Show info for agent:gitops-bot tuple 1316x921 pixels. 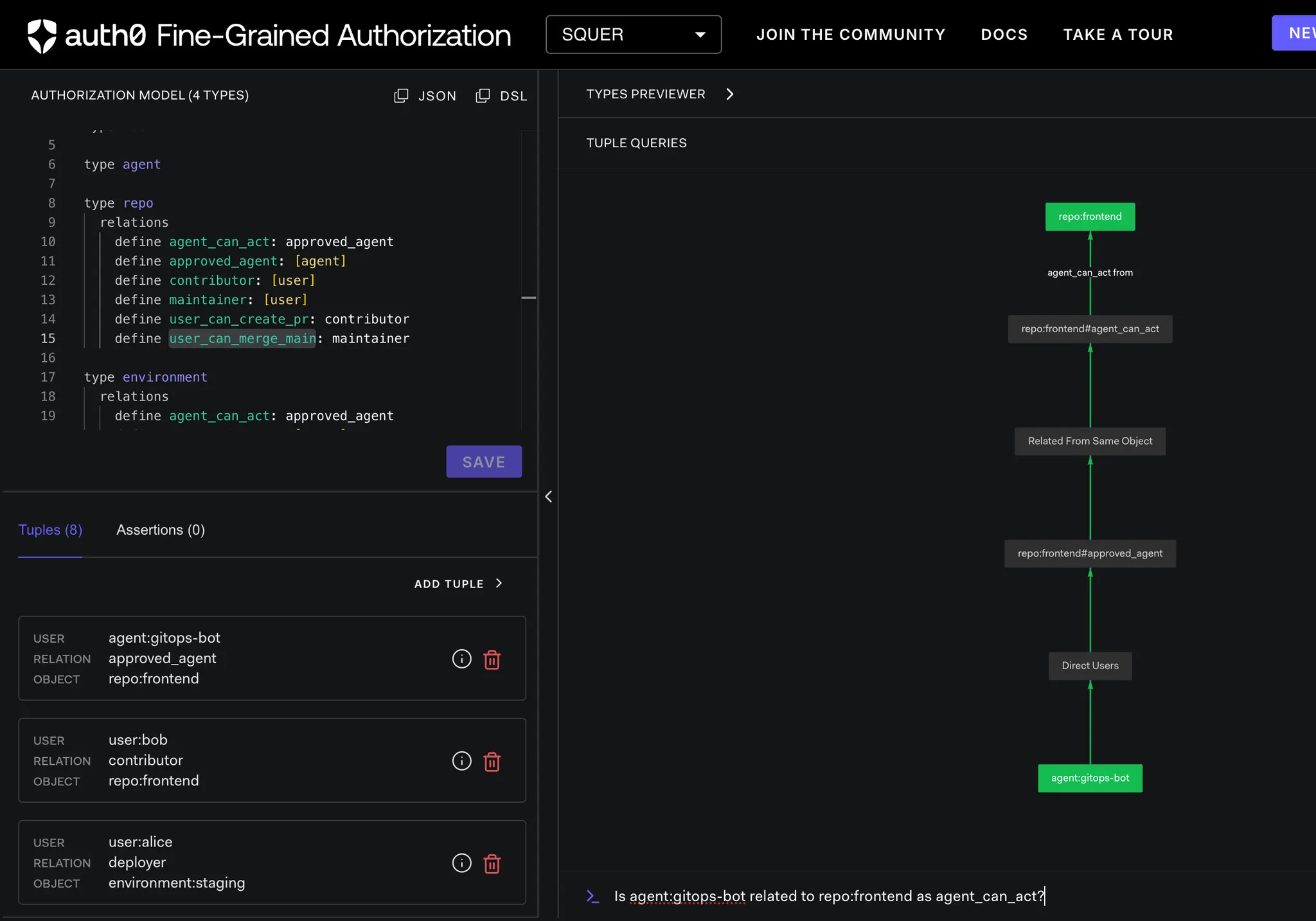pyautogui.click(x=461, y=659)
